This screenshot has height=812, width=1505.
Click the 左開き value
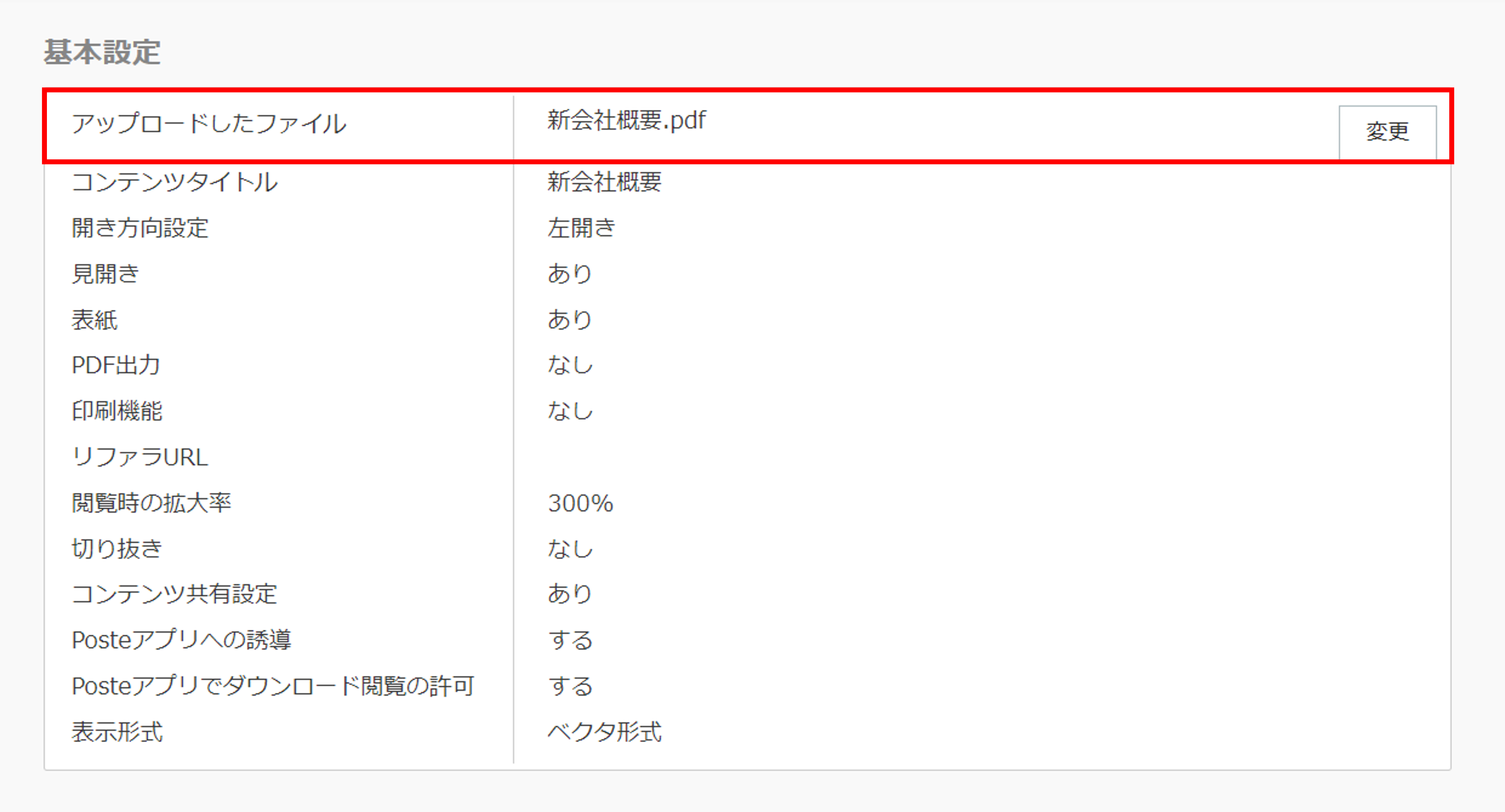581,228
